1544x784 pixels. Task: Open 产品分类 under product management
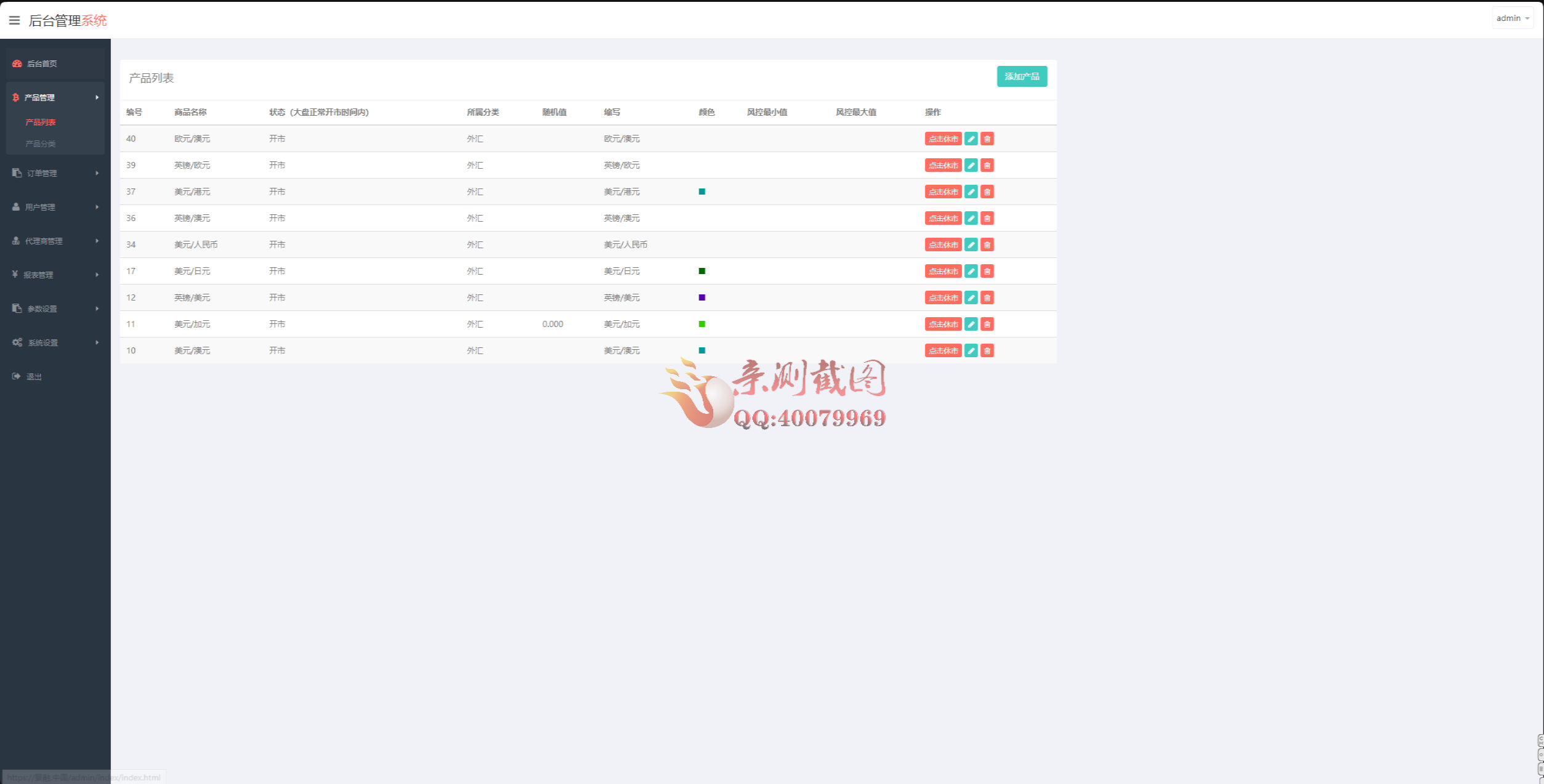pos(40,143)
